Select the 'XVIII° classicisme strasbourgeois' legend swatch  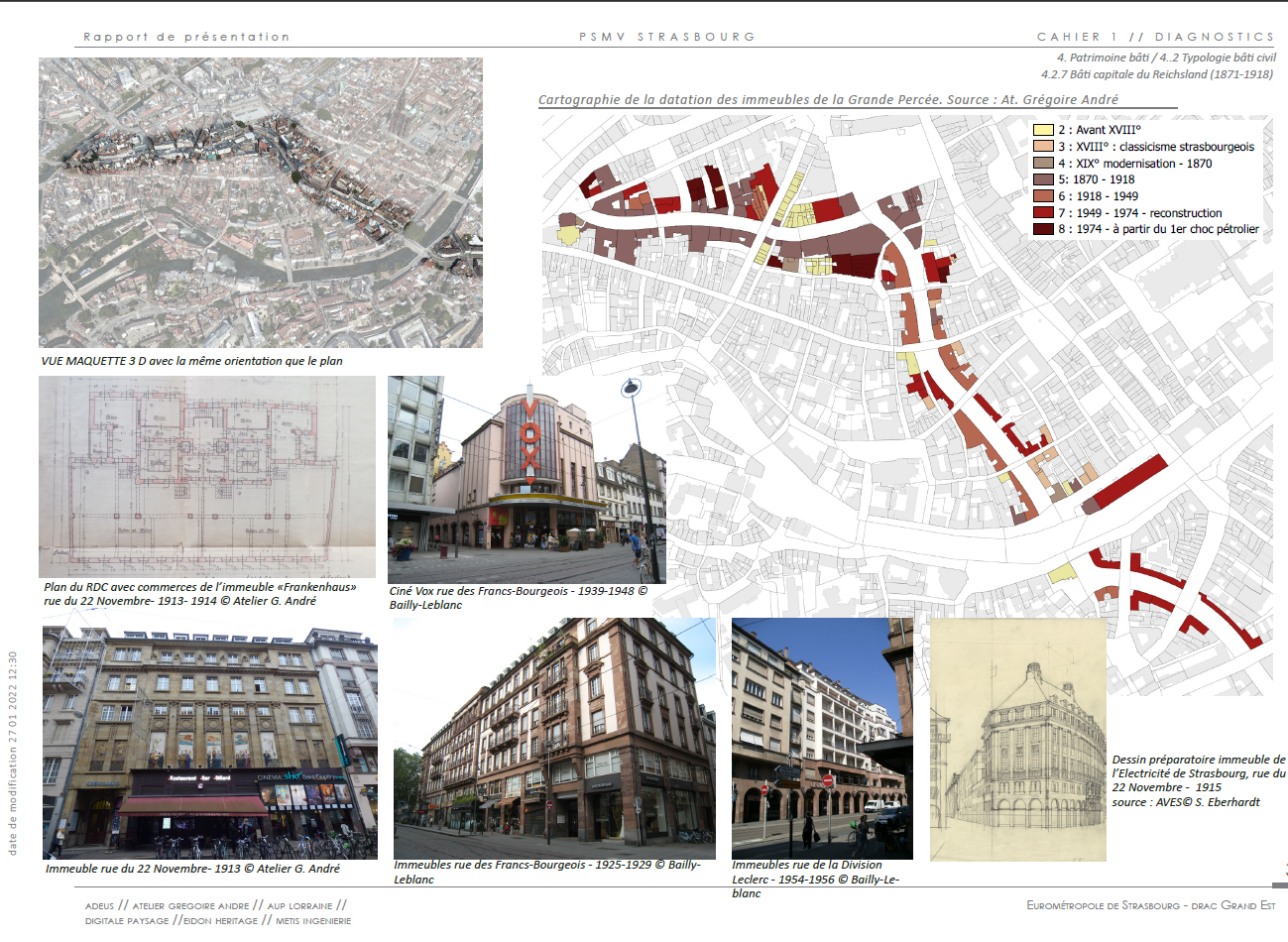1043,147
